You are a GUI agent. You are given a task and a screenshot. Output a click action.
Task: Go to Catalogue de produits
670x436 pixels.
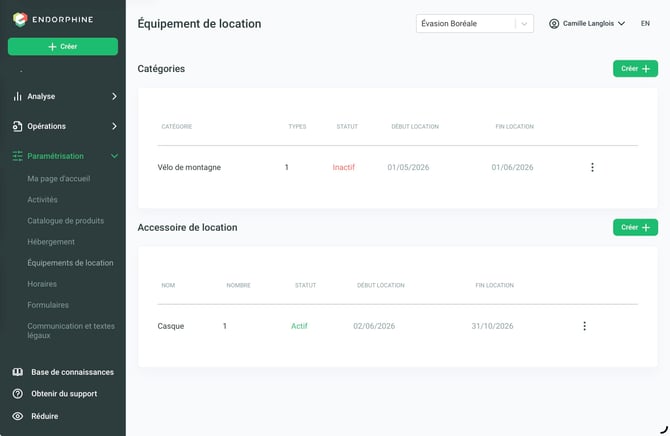pos(65,221)
